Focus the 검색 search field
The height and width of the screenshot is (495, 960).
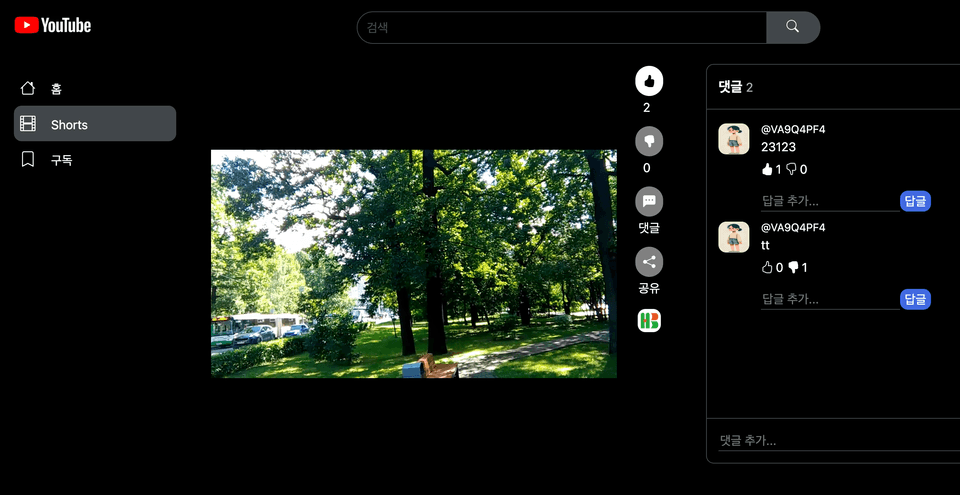[561, 27]
